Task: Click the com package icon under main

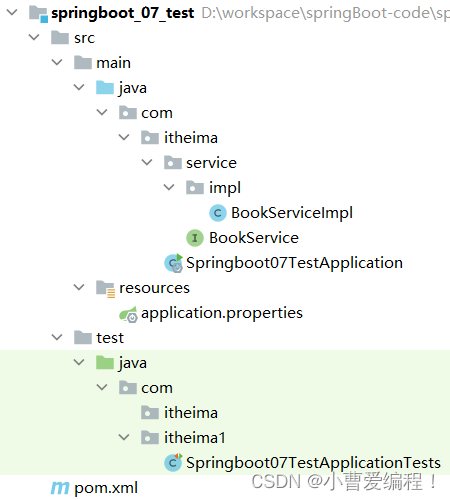Action: [x=128, y=113]
